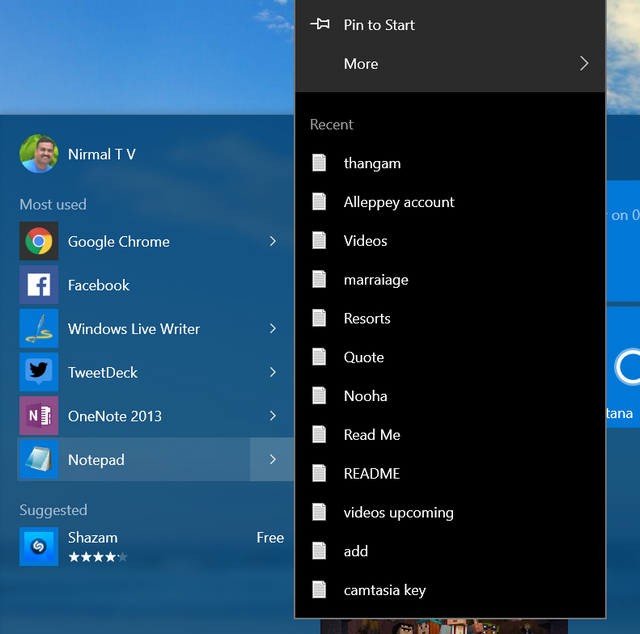Image resolution: width=640 pixels, height=634 pixels.
Task: Click document icon beside Quote
Action: pyautogui.click(x=319, y=356)
